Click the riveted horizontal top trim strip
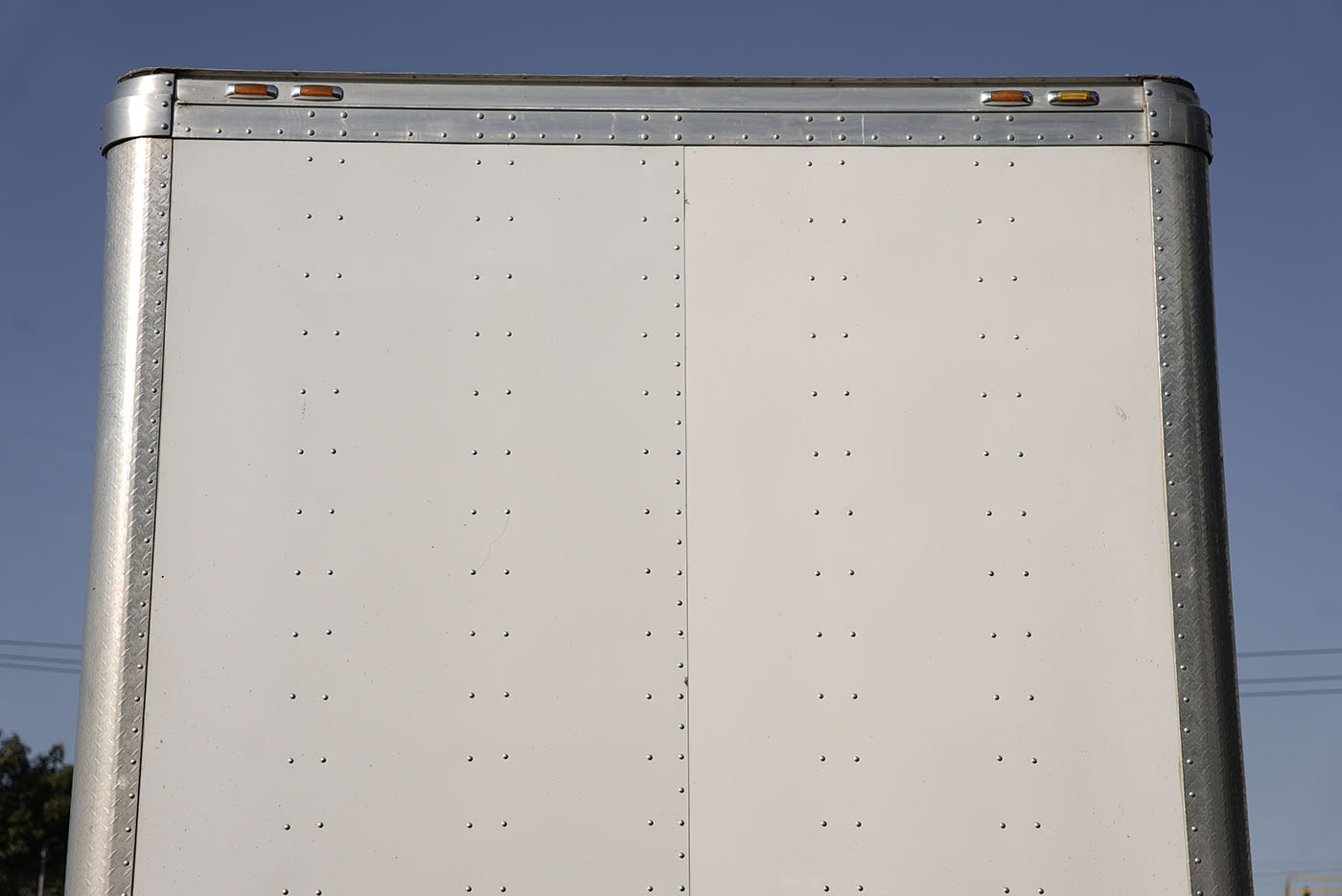 [661, 126]
